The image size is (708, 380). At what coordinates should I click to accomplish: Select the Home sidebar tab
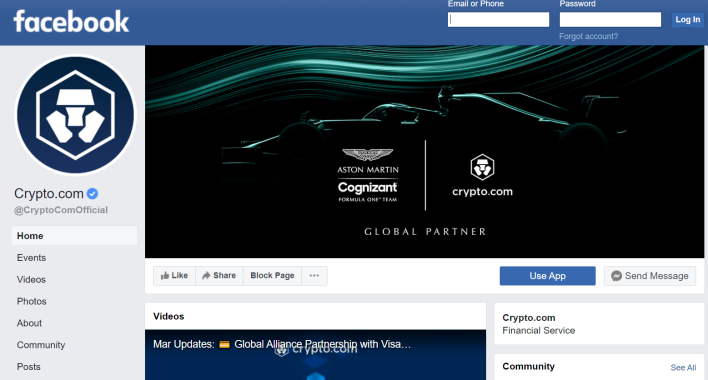click(74, 236)
